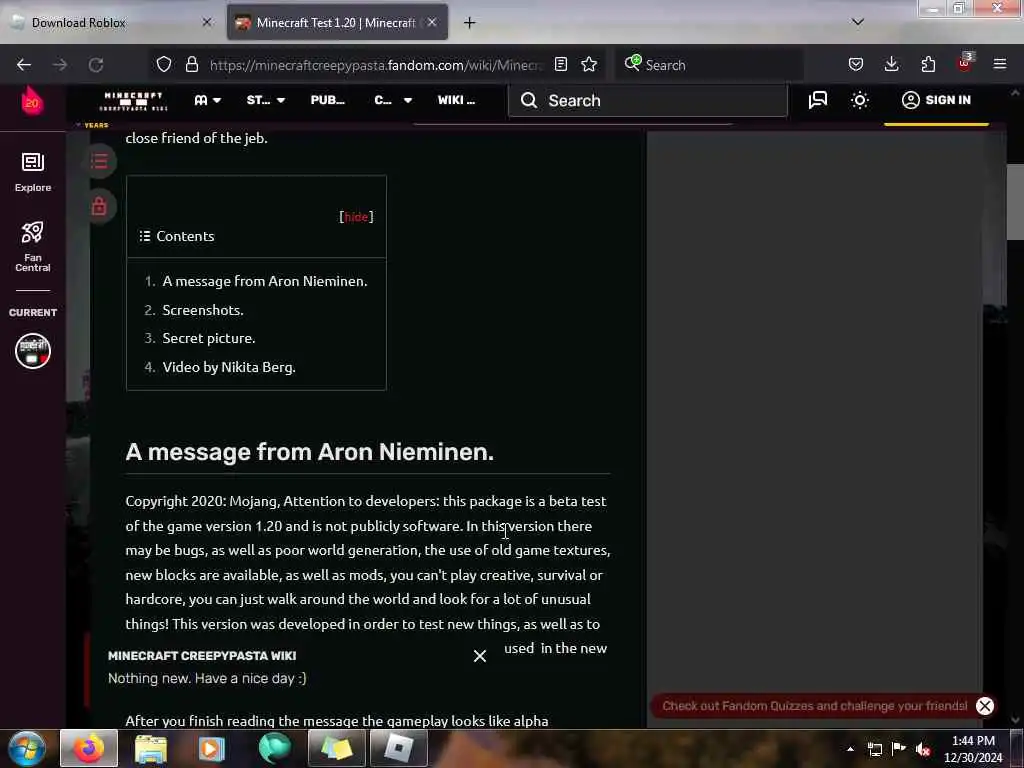Open the network tray icon
The image size is (1024, 768).
(x=874, y=749)
